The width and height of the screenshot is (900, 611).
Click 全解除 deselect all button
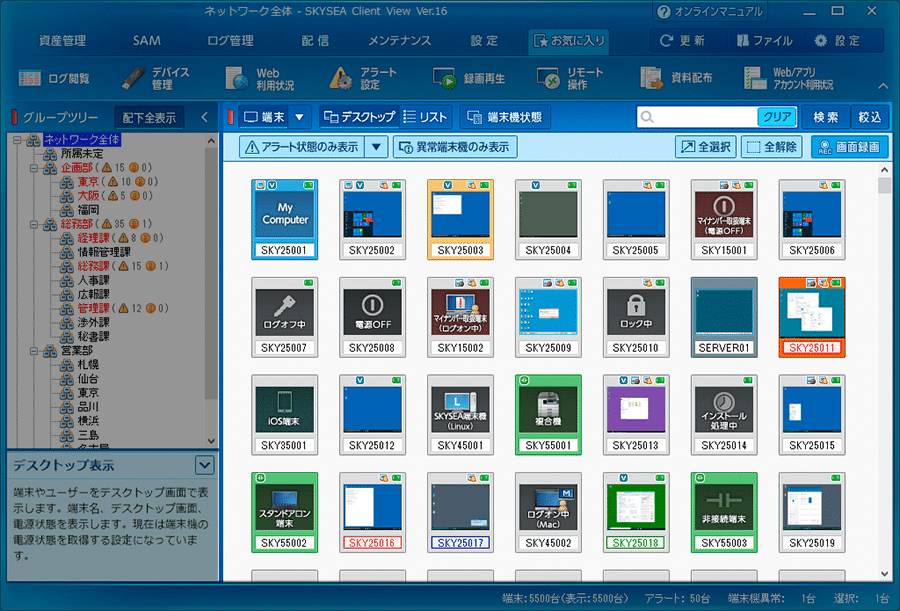[771, 147]
